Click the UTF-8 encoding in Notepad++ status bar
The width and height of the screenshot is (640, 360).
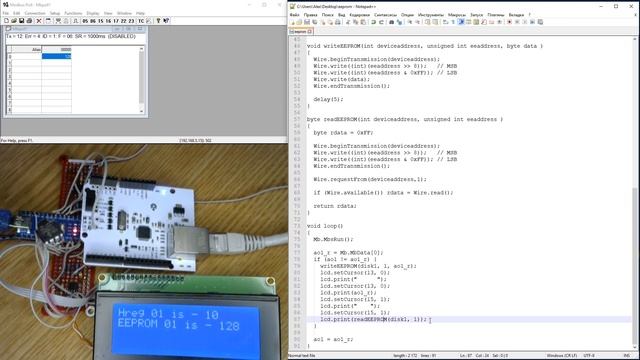[x=589, y=356]
